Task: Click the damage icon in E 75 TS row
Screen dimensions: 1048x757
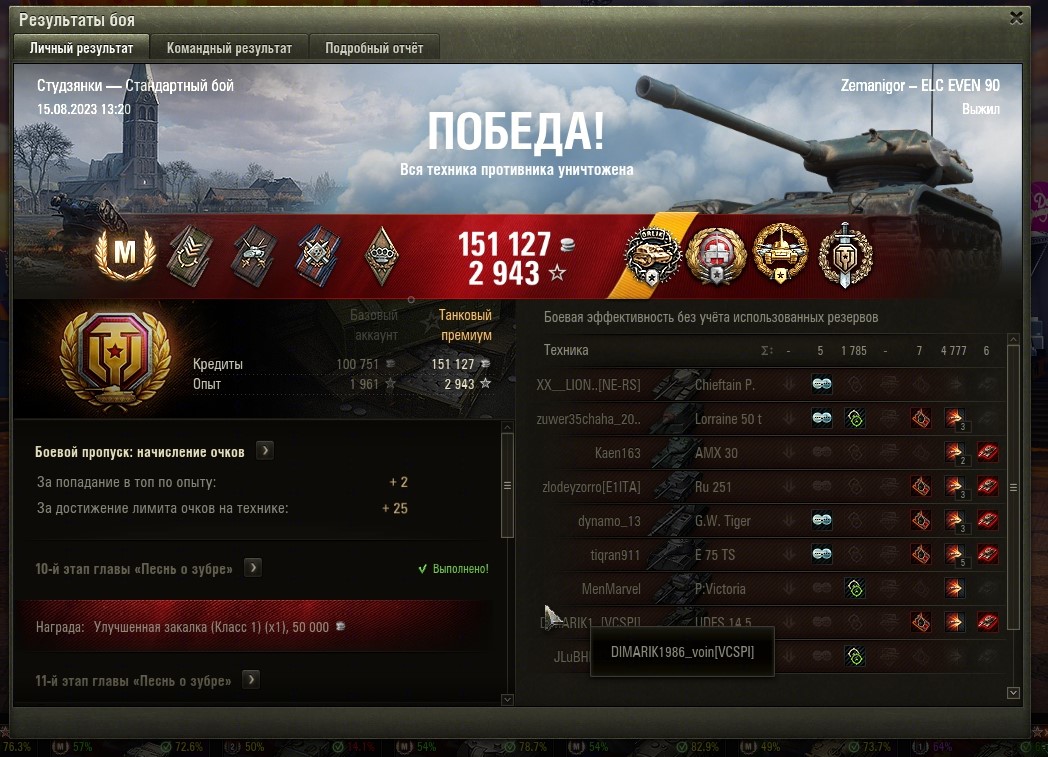Action: (x=955, y=555)
